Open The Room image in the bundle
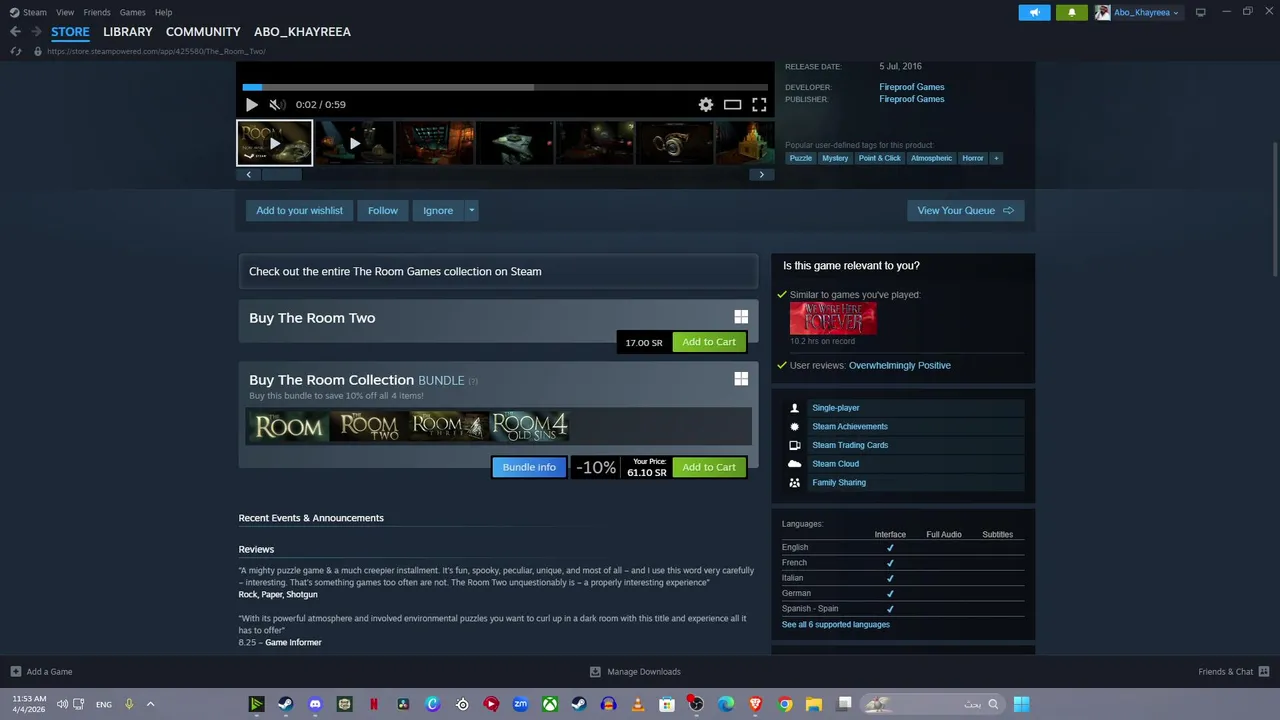1280x720 pixels. 289,426
